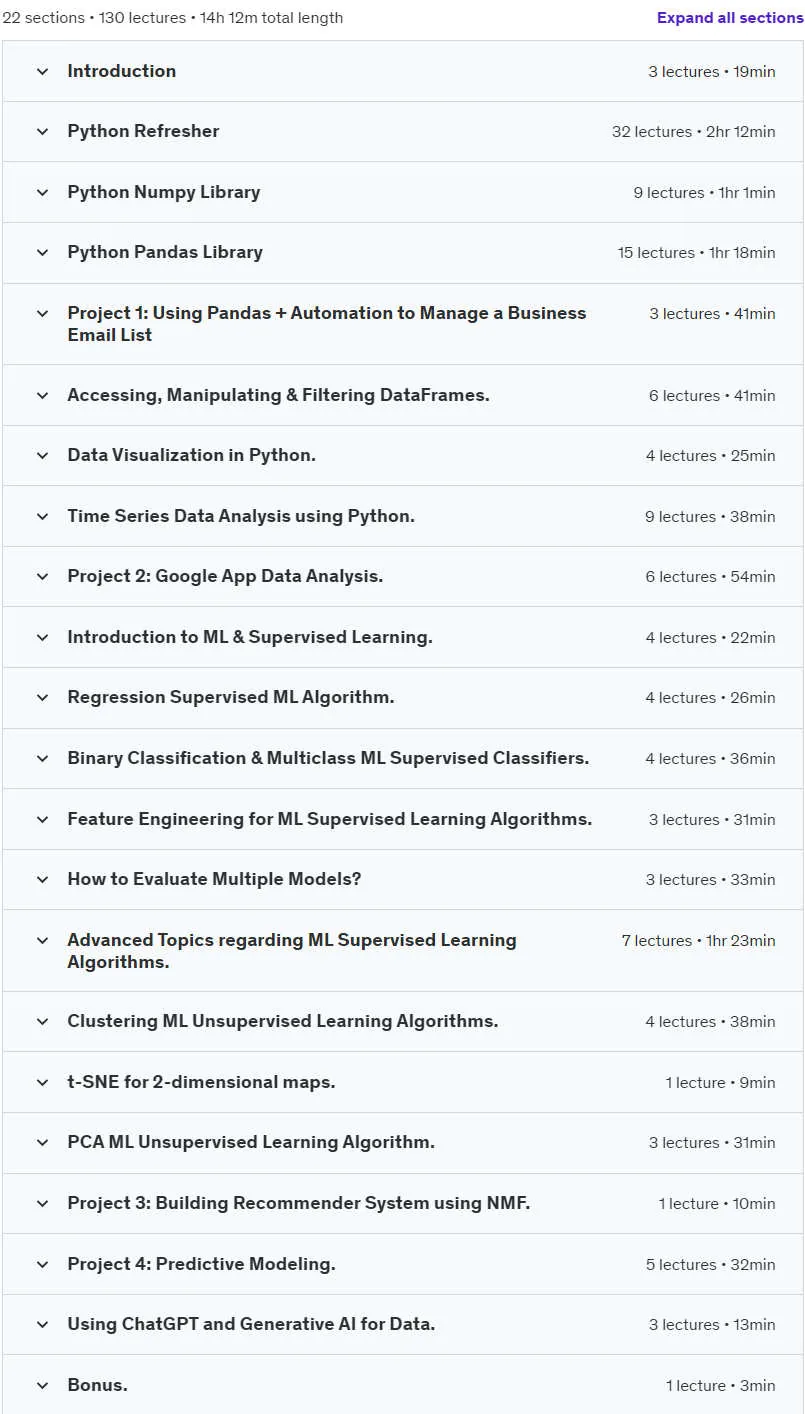Expand Project 3 Recommender System using NMF
805x1414 pixels.
pyautogui.click(x=403, y=1203)
